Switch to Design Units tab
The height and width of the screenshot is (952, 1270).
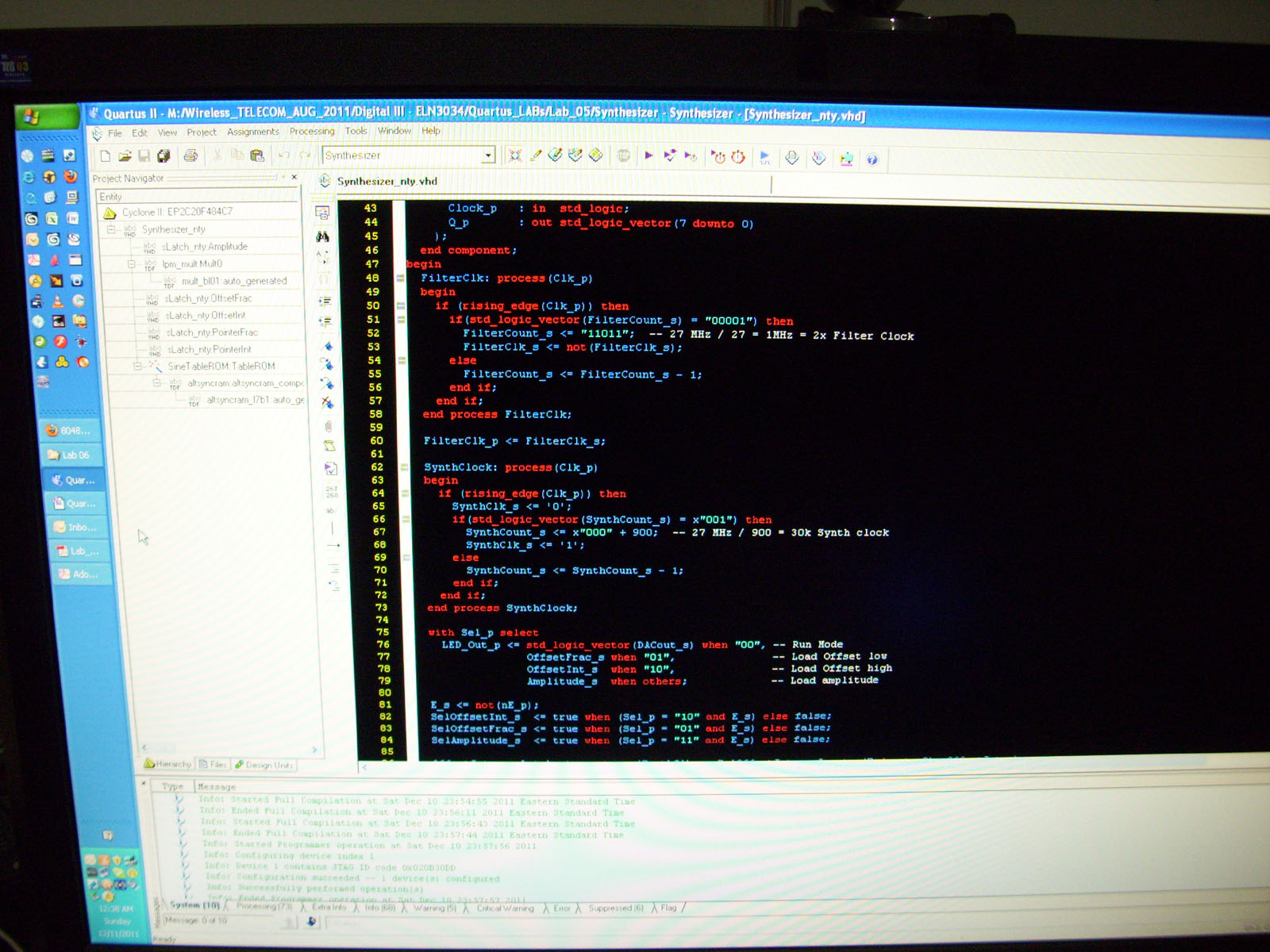(x=264, y=765)
